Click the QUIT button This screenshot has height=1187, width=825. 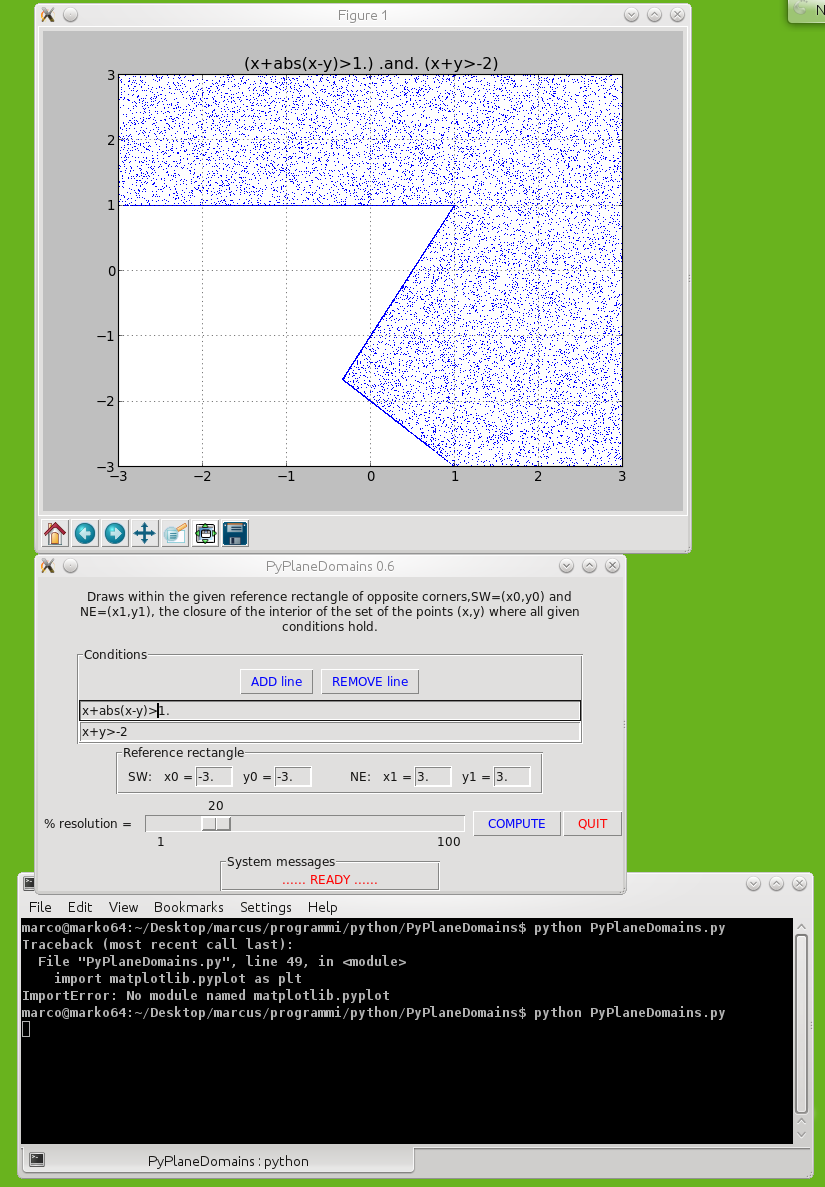coord(592,824)
